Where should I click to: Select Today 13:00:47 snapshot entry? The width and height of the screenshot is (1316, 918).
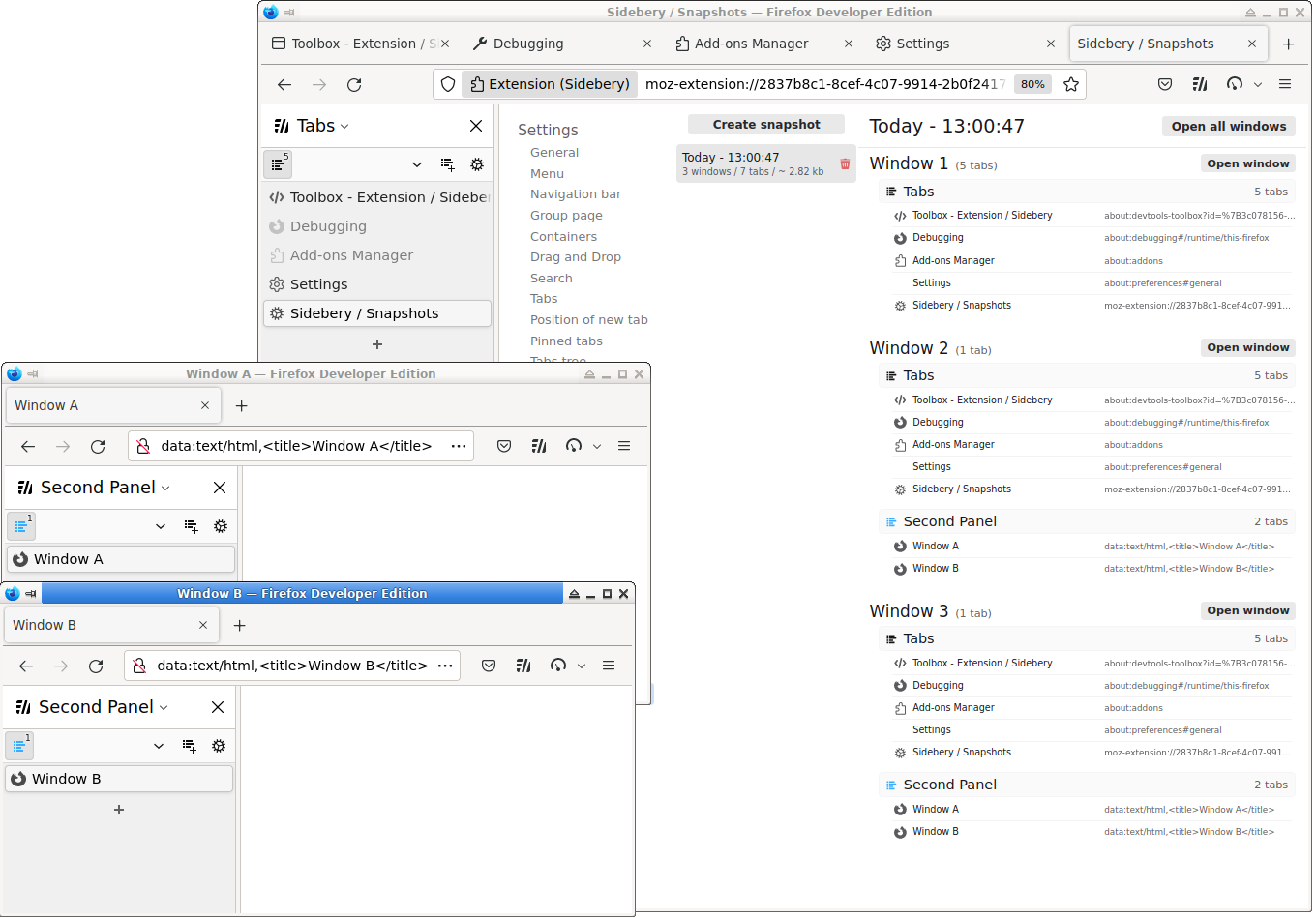(x=765, y=164)
